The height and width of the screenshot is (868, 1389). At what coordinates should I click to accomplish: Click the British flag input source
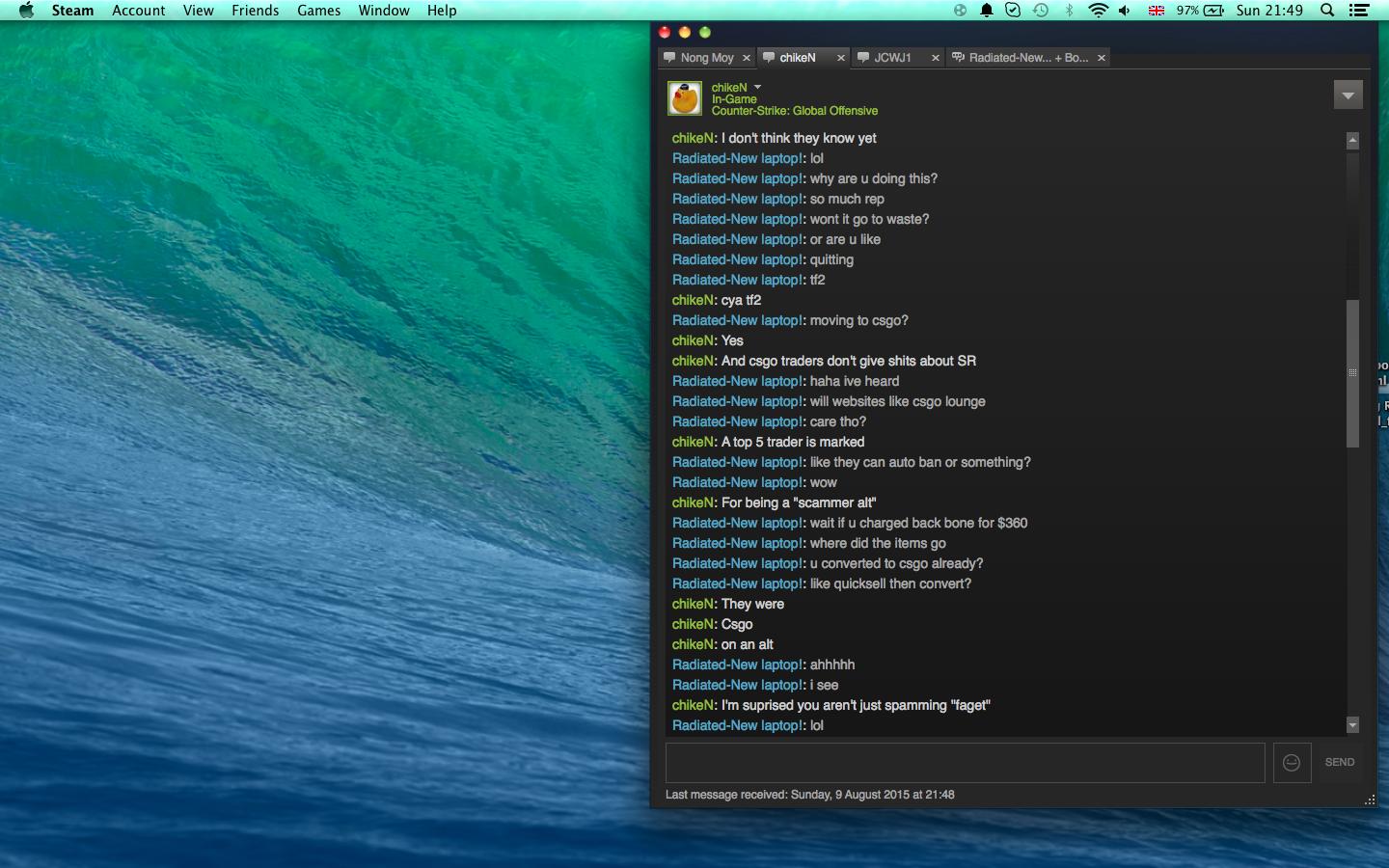(x=1156, y=11)
